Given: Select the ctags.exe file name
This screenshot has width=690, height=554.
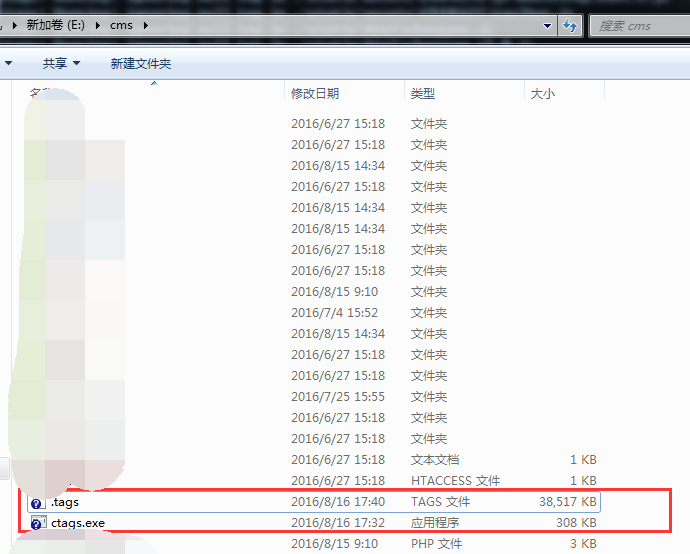Looking at the screenshot, I should click(78, 523).
